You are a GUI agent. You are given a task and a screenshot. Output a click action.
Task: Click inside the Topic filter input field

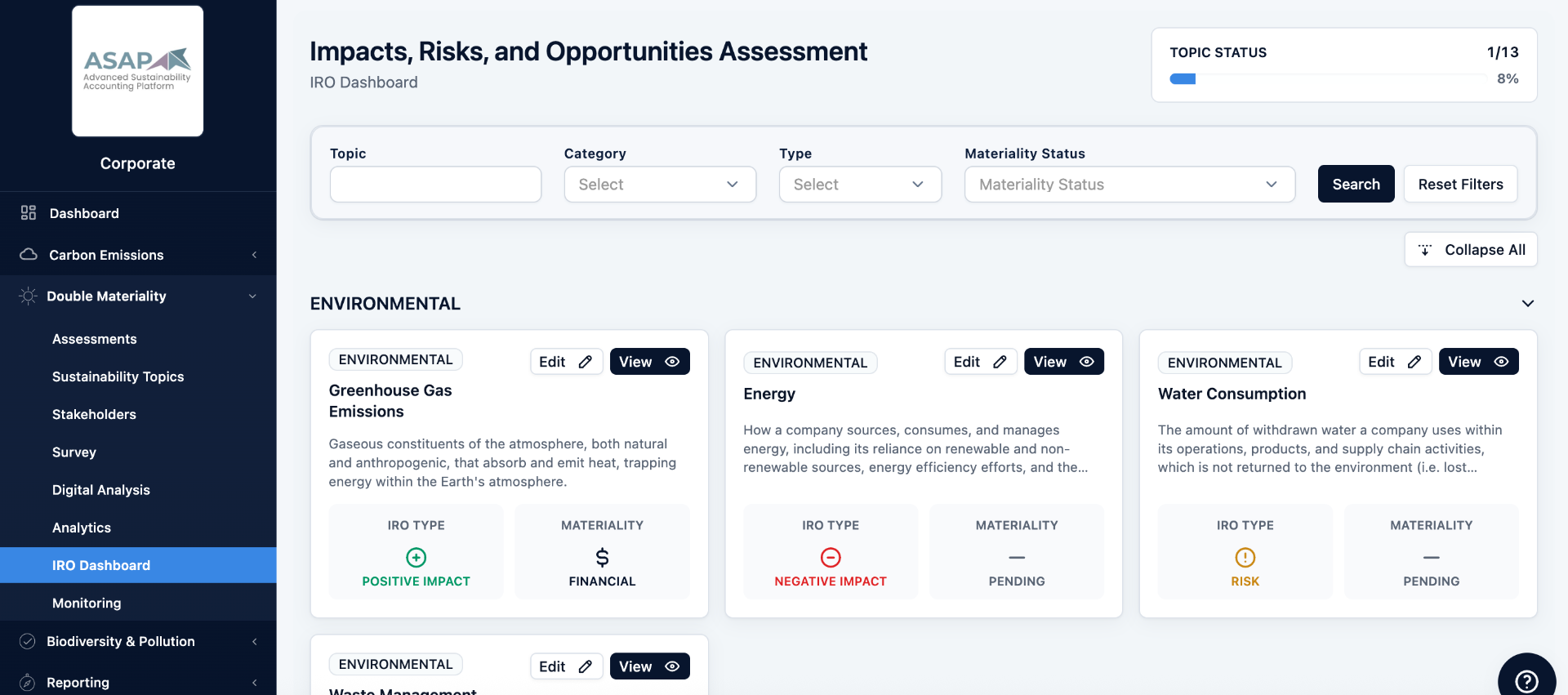(435, 185)
